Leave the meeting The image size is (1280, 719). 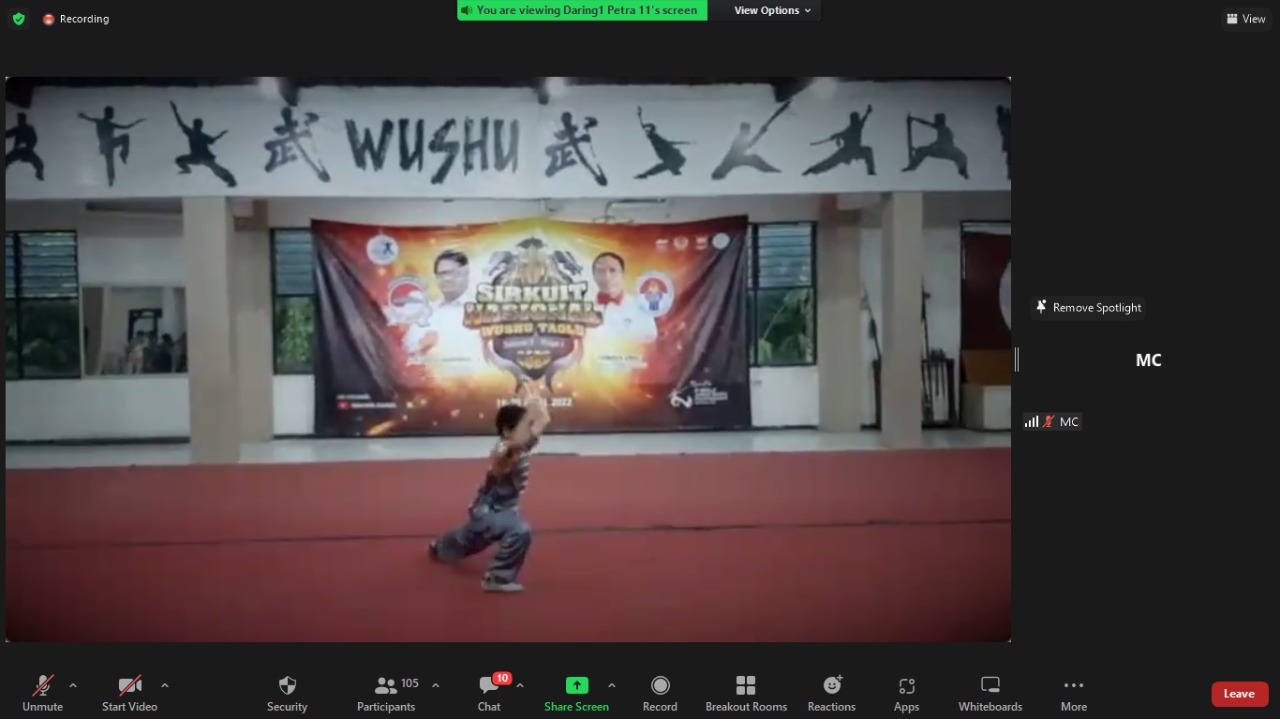click(1239, 694)
